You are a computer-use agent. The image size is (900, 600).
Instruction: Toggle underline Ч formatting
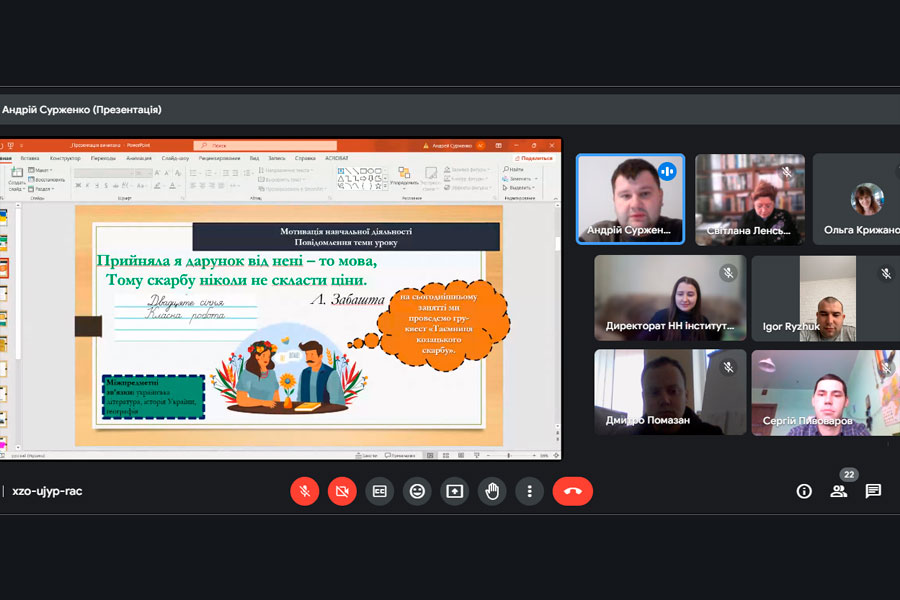(97, 185)
